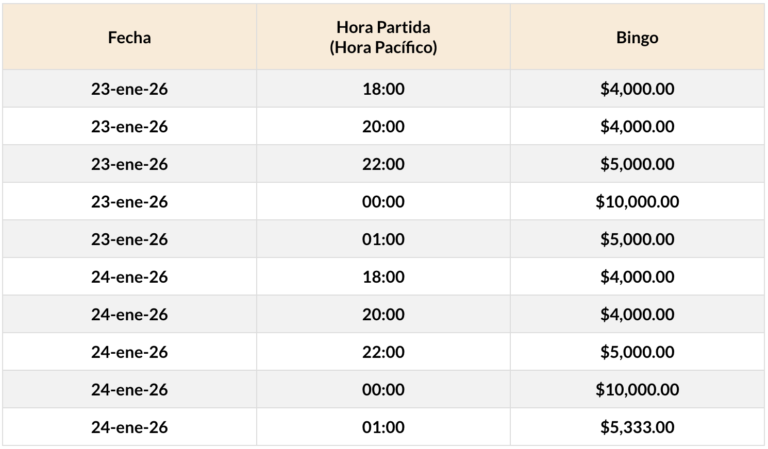Select the $5,000.00 prize for 23-ene-26 at 01:00
This screenshot has width=768, height=449.
(x=637, y=239)
